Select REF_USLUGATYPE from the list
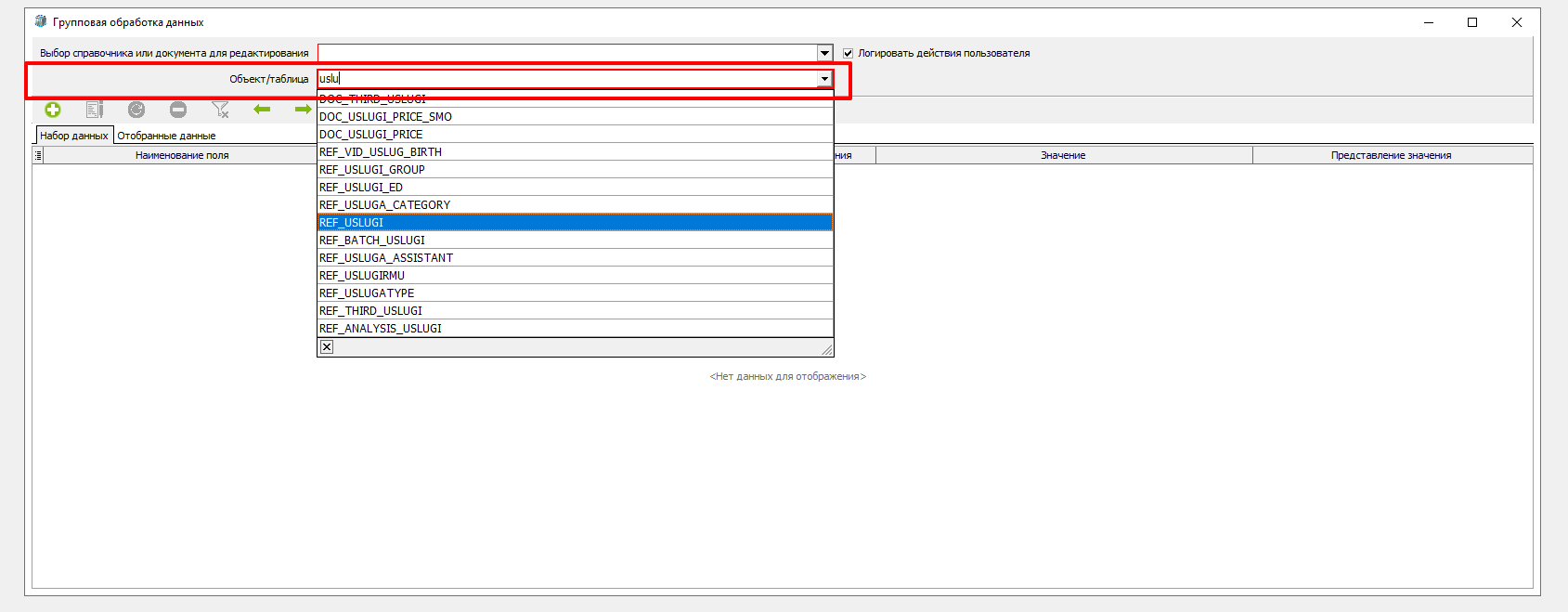This screenshot has width=1568, height=612. point(576,293)
